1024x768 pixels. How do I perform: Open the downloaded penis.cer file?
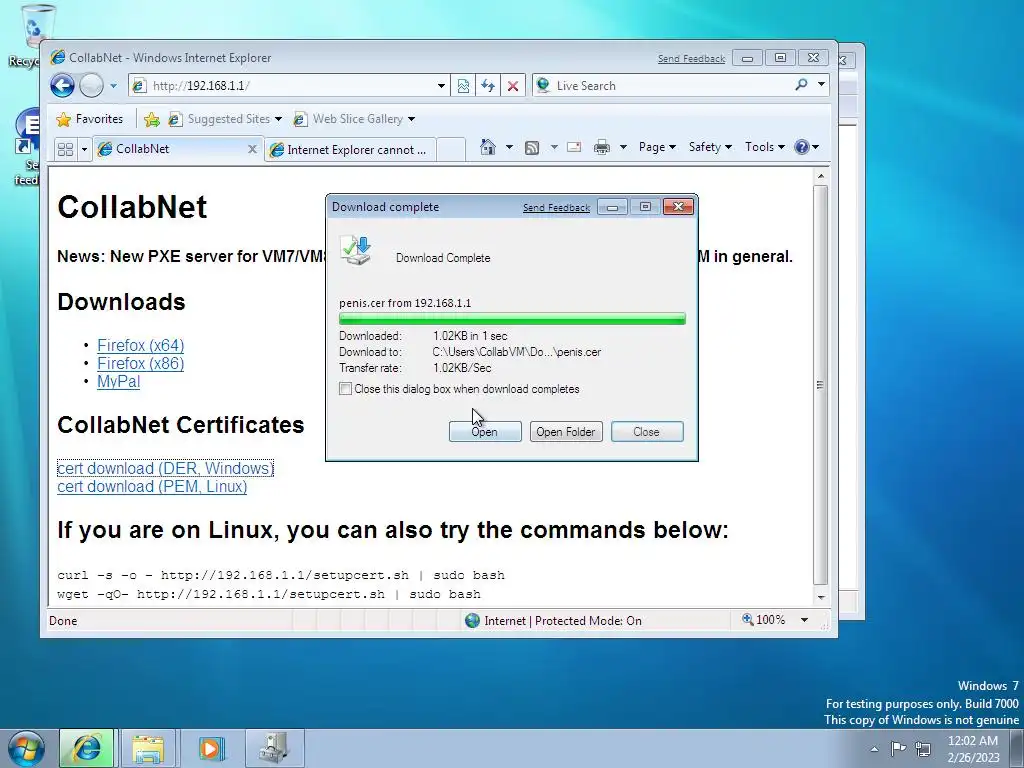click(485, 432)
